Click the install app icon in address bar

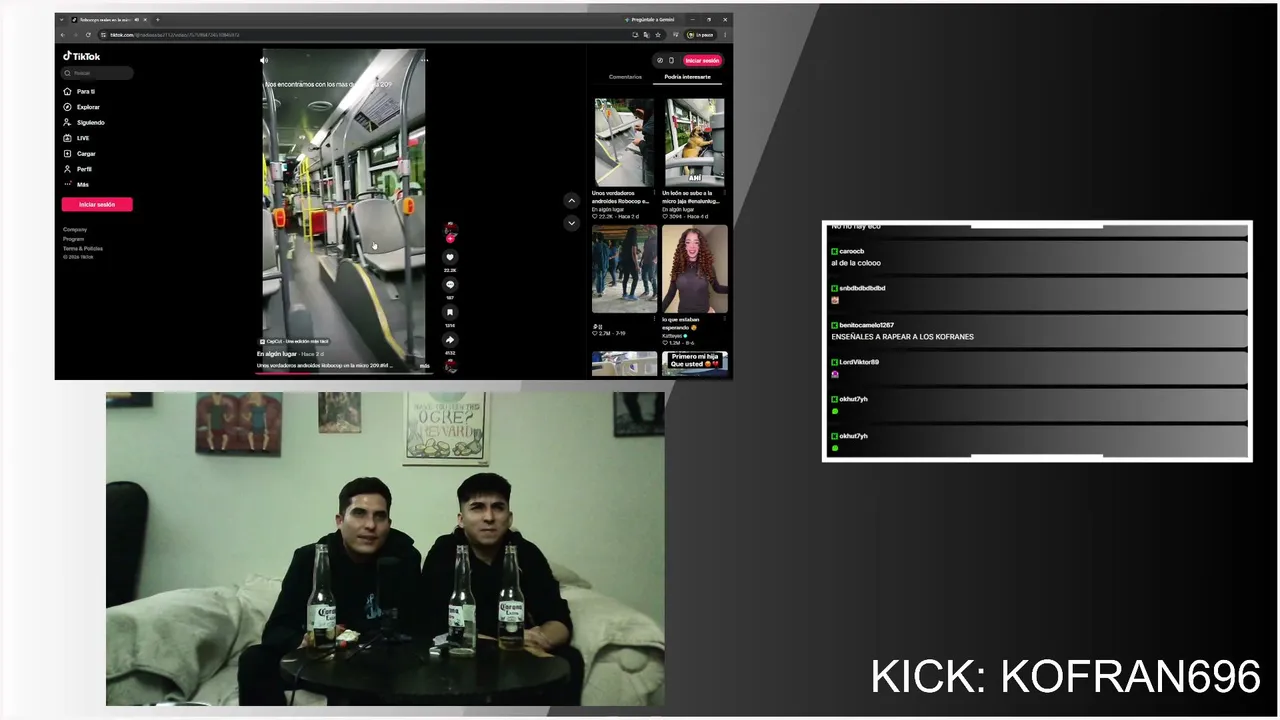pyautogui.click(x=635, y=35)
